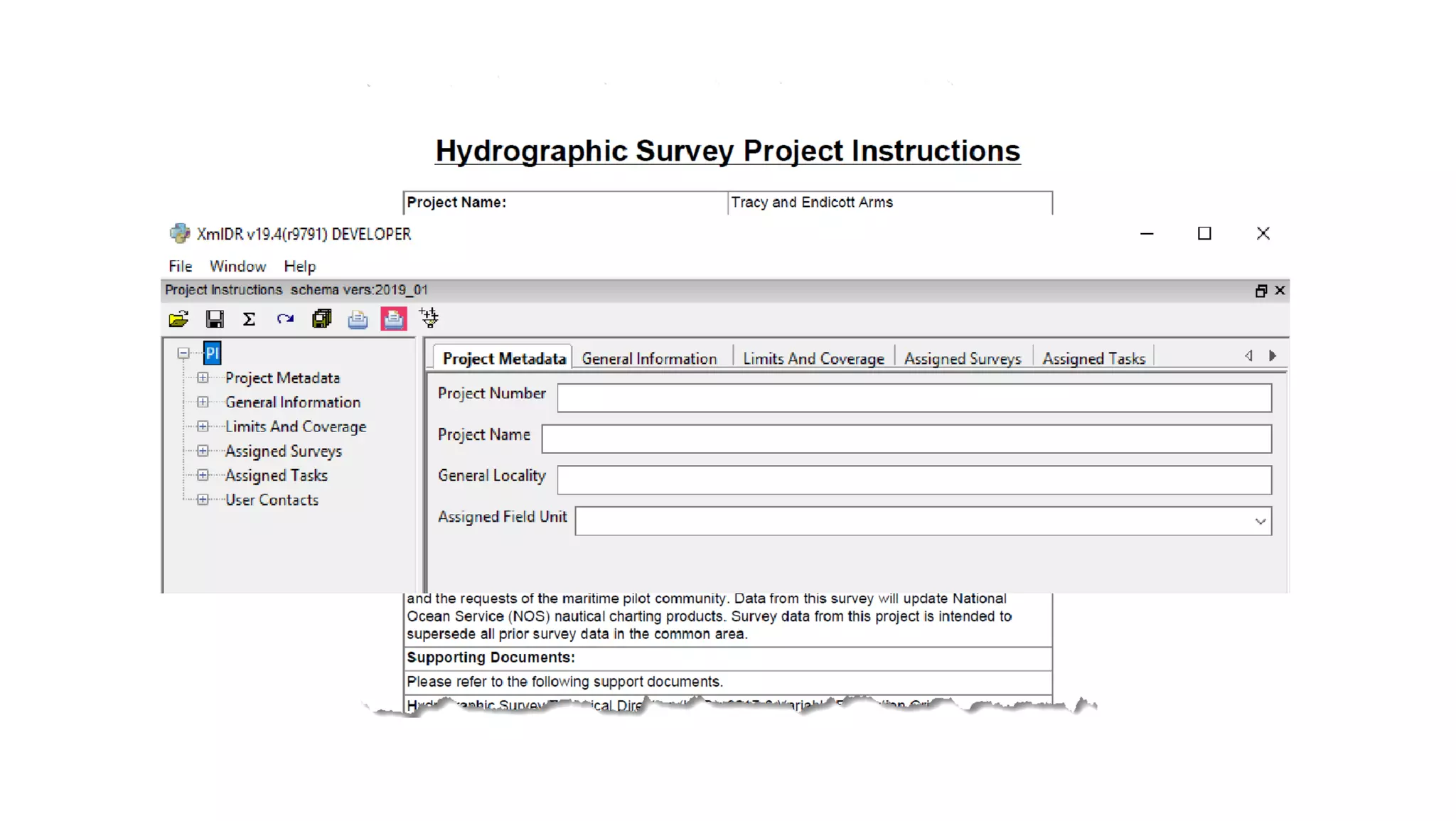Click the funnel with plus signs icon
1456x821 pixels.
[429, 318]
